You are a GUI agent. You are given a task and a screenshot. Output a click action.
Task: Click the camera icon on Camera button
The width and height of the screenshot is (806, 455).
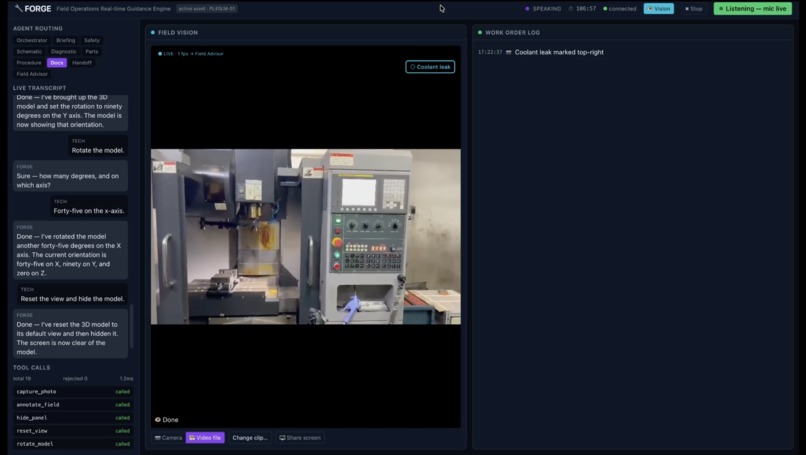pyautogui.click(x=157, y=438)
